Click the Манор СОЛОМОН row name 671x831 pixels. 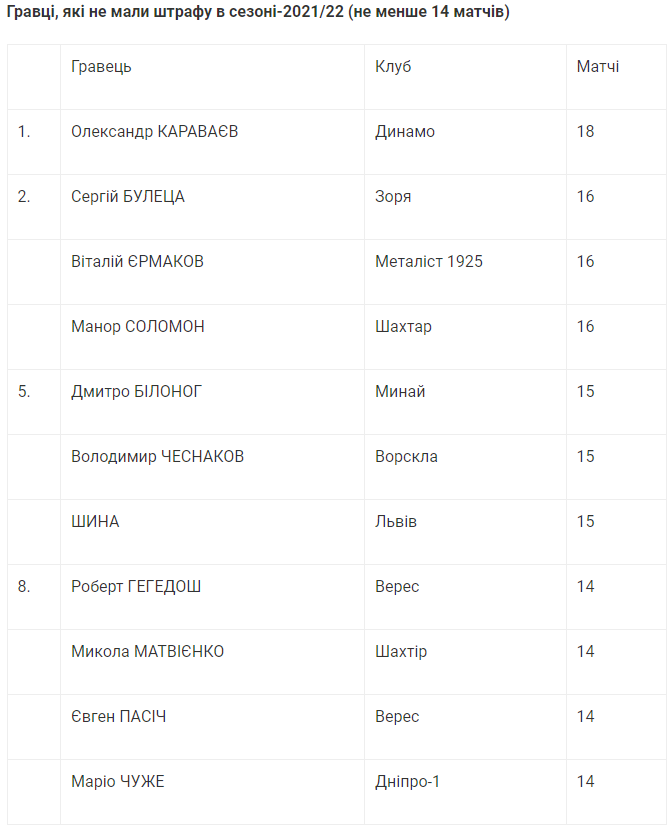(138, 327)
